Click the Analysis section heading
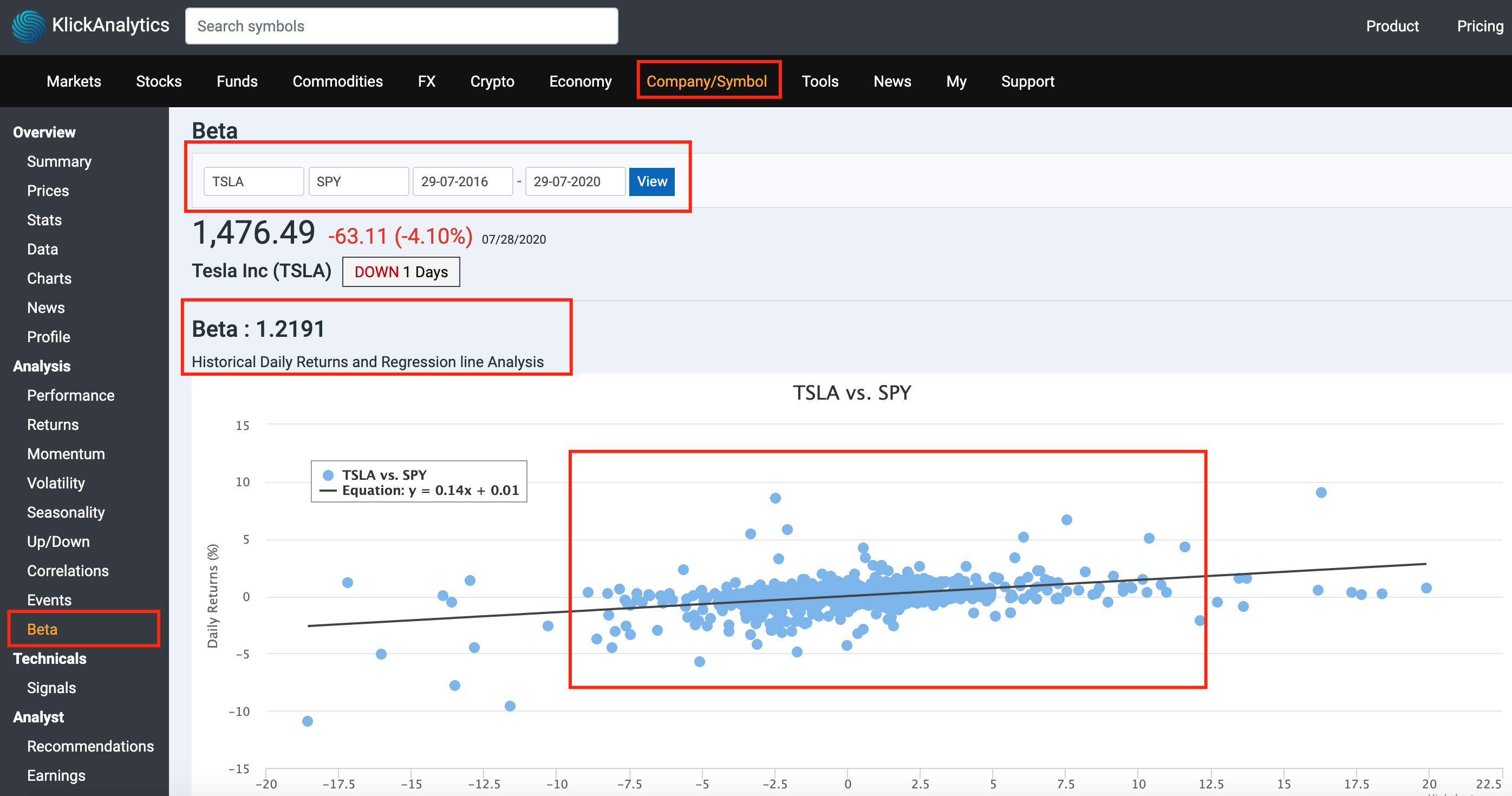The image size is (1512, 796). [42, 366]
